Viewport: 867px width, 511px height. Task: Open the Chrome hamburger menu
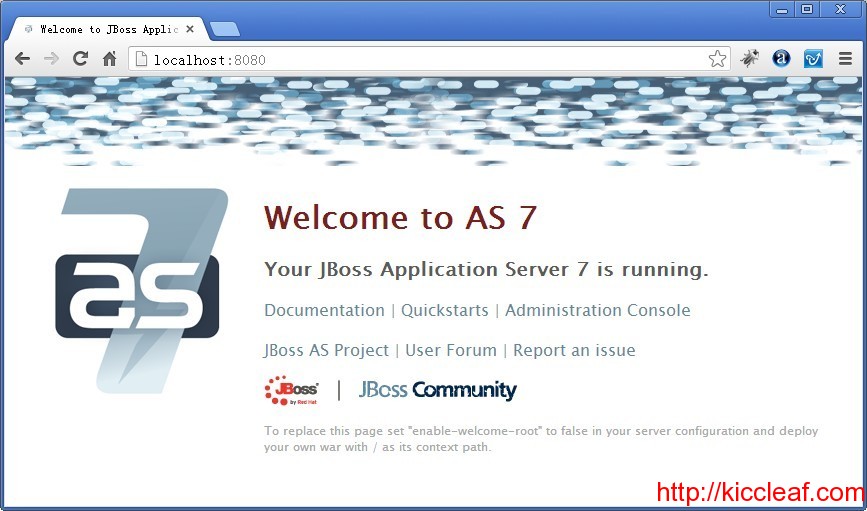point(845,59)
